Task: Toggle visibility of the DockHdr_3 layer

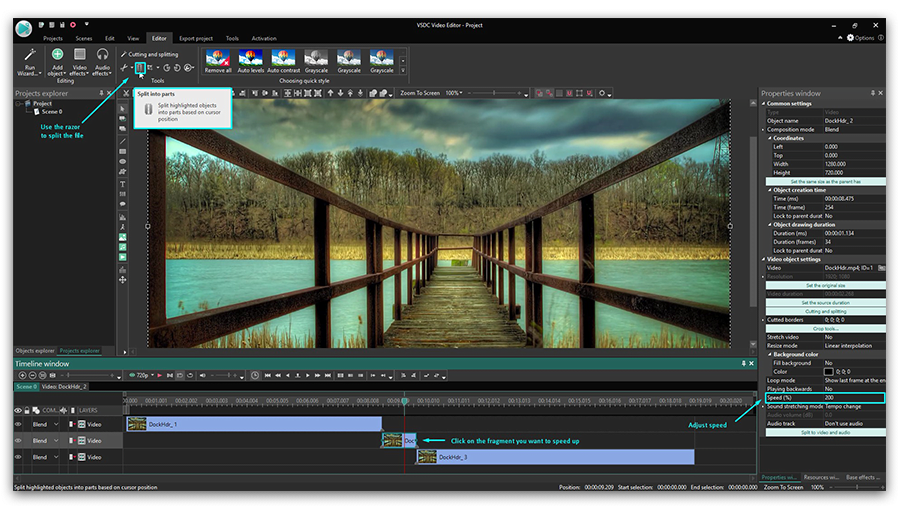Action: 18,457
